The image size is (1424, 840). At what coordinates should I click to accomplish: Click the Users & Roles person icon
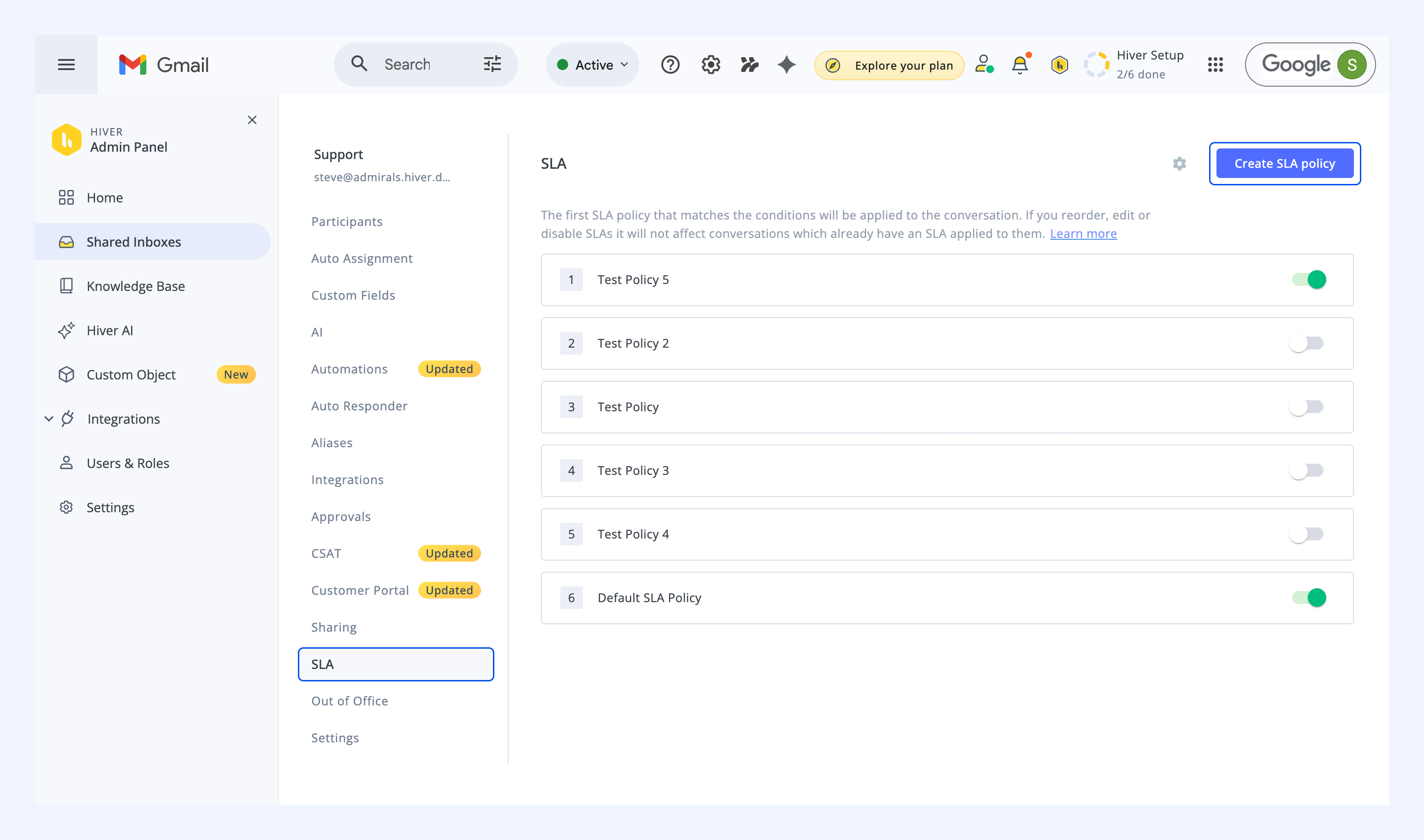(66, 463)
